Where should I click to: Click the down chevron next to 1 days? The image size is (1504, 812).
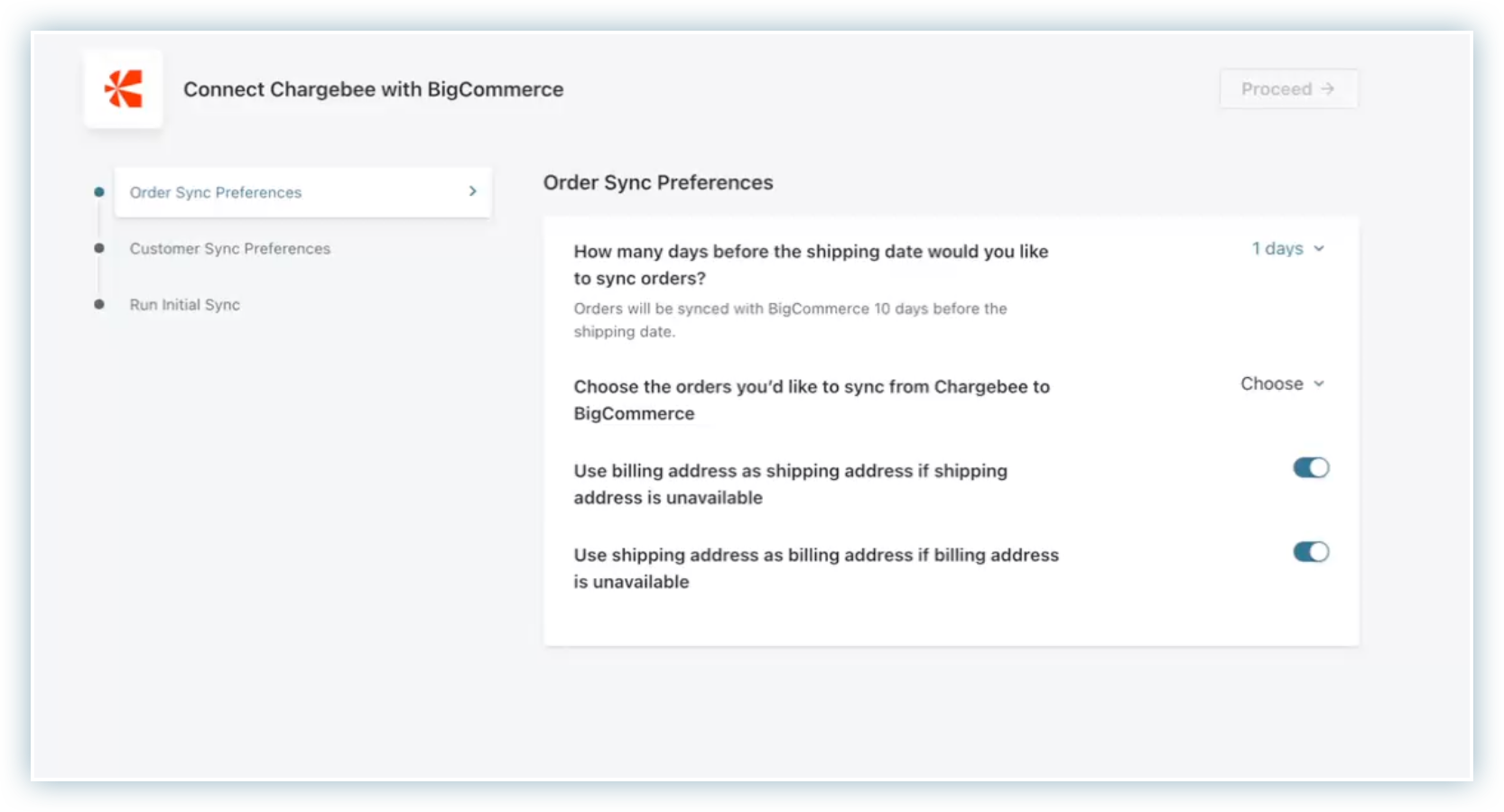click(x=1319, y=249)
